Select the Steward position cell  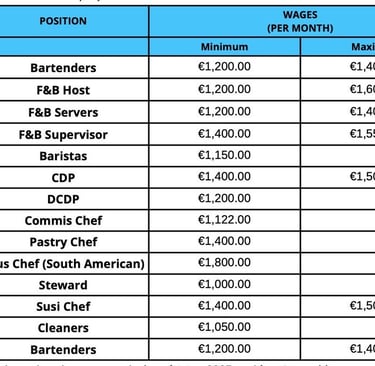[x=74, y=285]
